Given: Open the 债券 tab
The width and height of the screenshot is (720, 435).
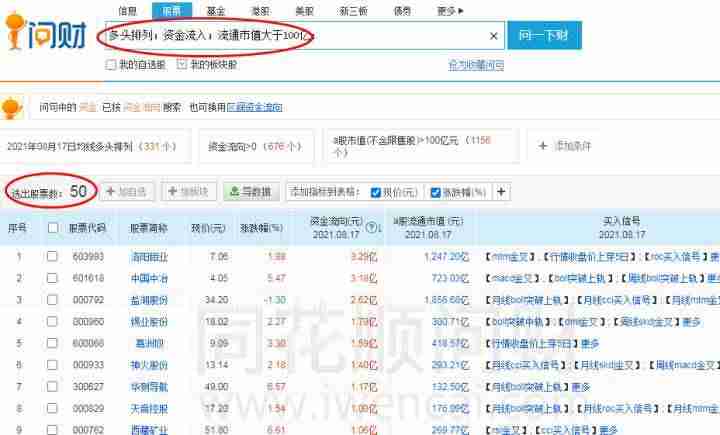Looking at the screenshot, I should [402, 11].
